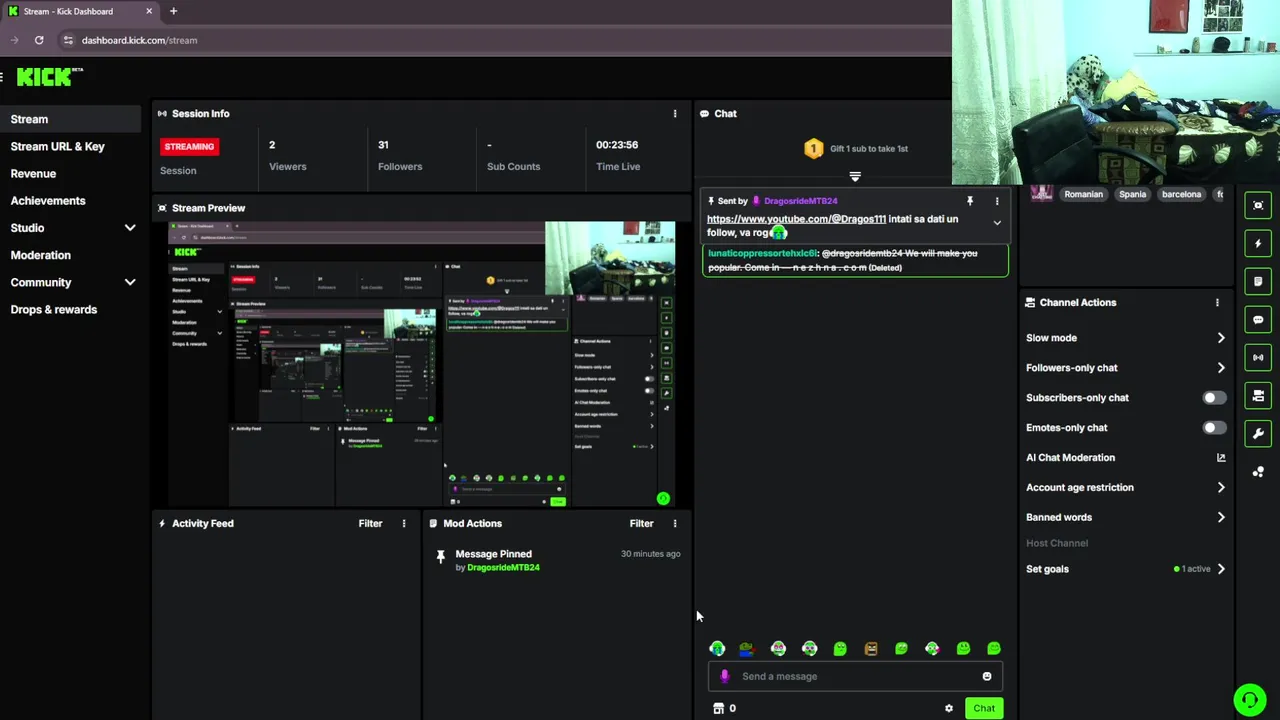The image size is (1280, 720).
Task: Click the Spania tag chip
Action: coord(1132,194)
